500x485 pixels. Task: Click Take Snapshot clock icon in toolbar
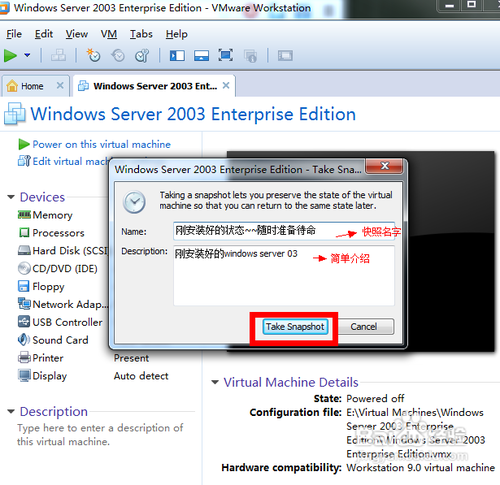(x=93, y=55)
